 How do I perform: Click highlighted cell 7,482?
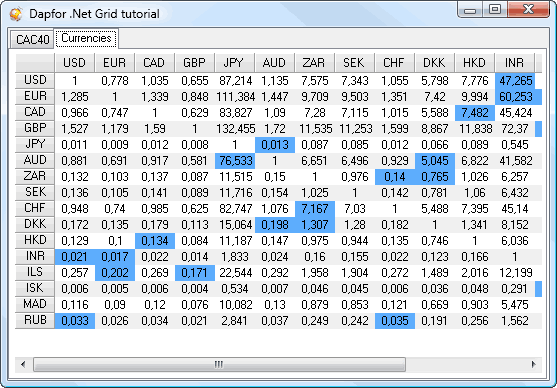475,113
